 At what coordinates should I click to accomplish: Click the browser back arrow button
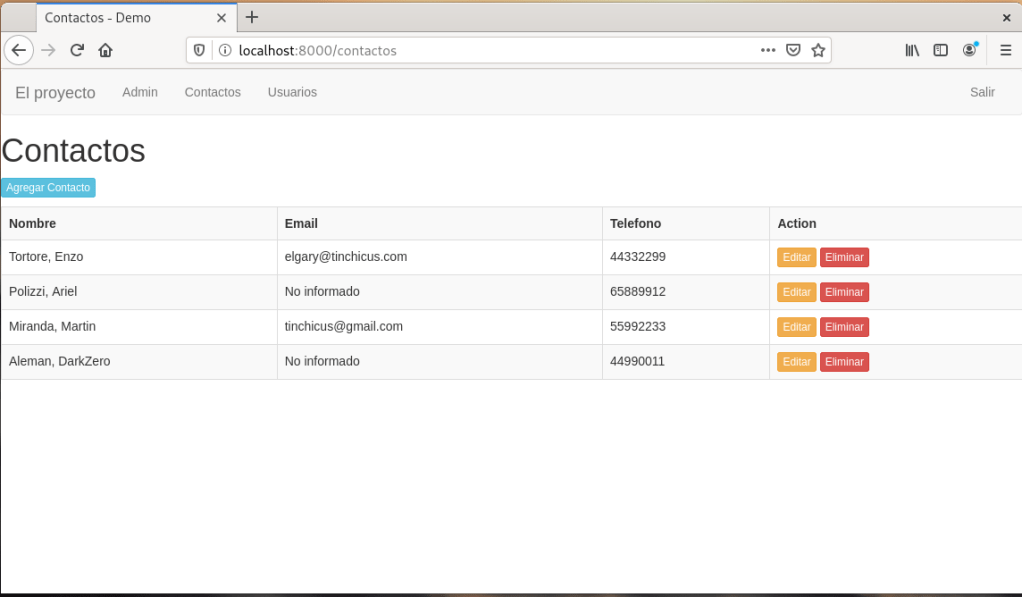point(18,50)
